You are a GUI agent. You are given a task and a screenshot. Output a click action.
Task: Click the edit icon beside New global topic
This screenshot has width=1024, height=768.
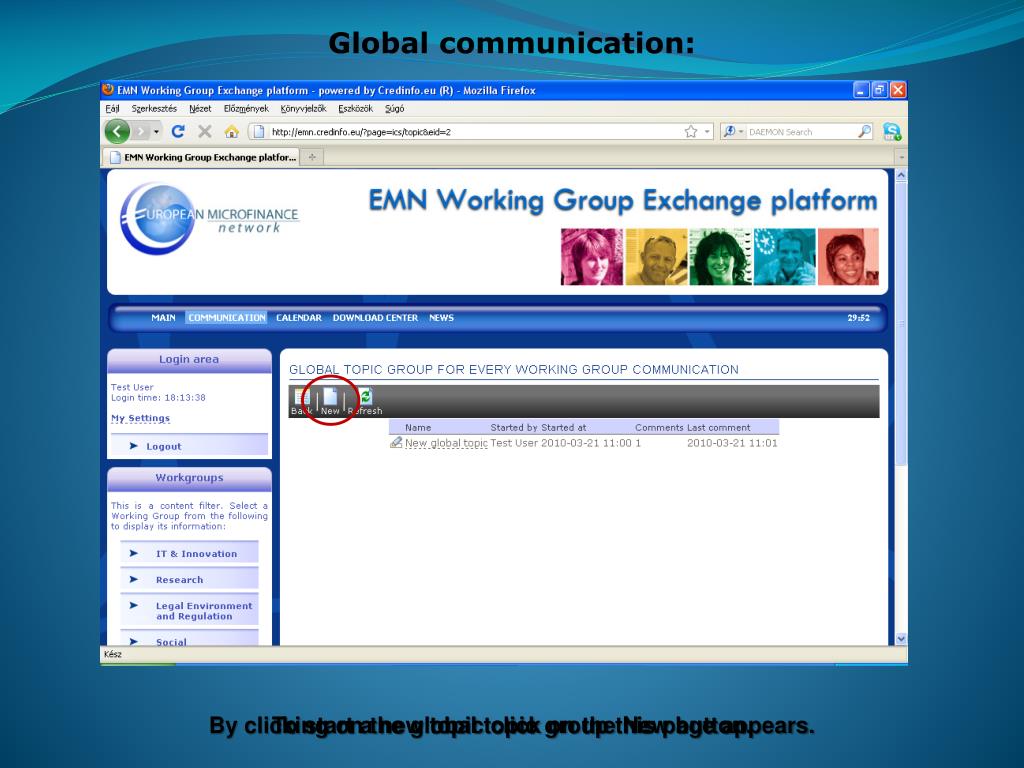tap(396, 442)
